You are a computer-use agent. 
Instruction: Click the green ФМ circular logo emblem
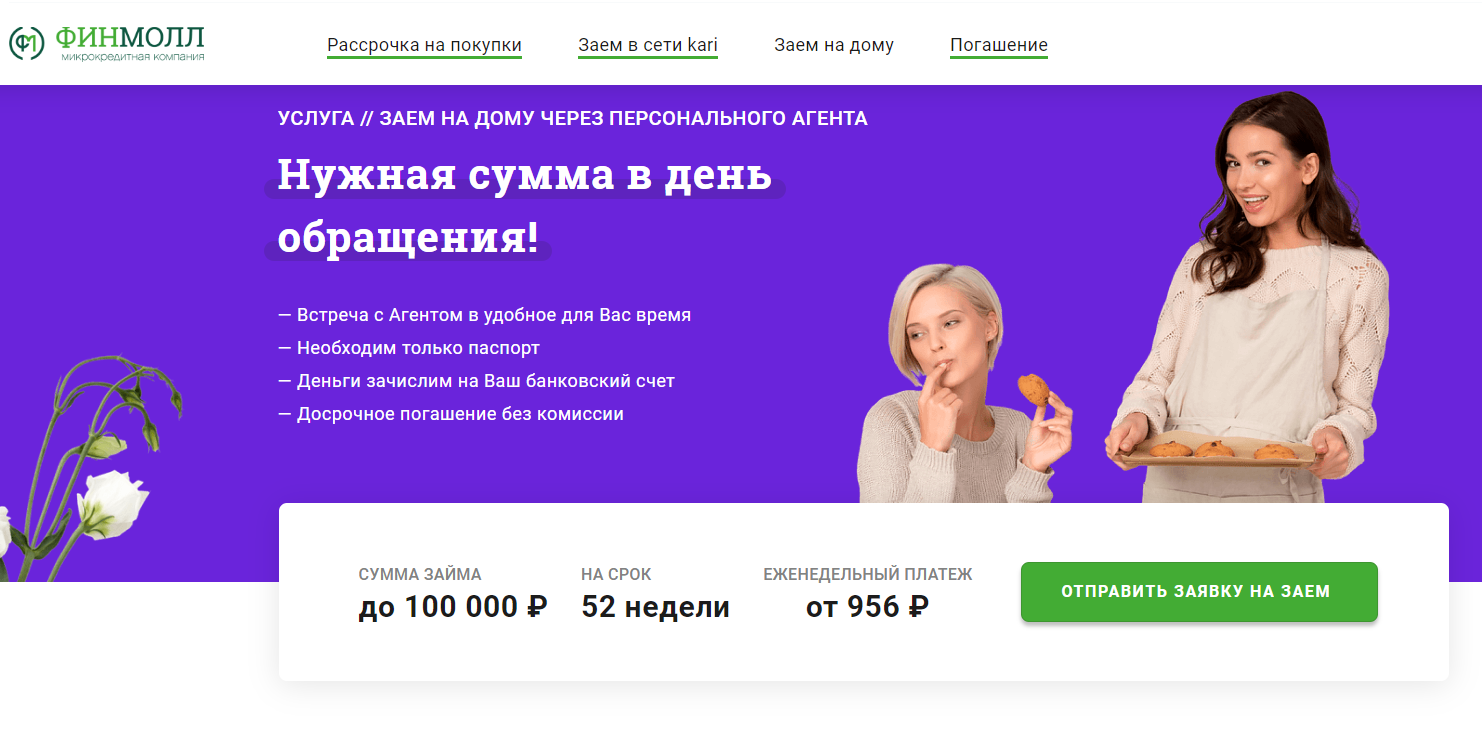click(27, 43)
